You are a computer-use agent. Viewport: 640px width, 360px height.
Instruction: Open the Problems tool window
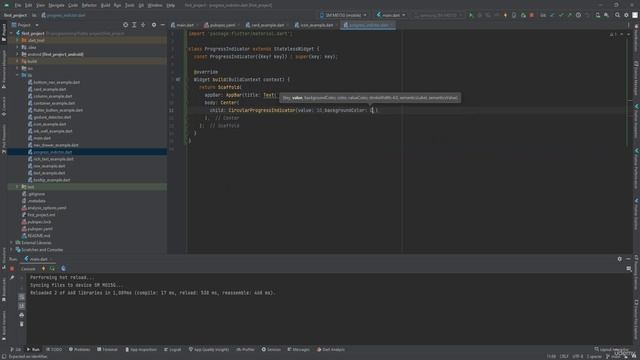coord(80,349)
